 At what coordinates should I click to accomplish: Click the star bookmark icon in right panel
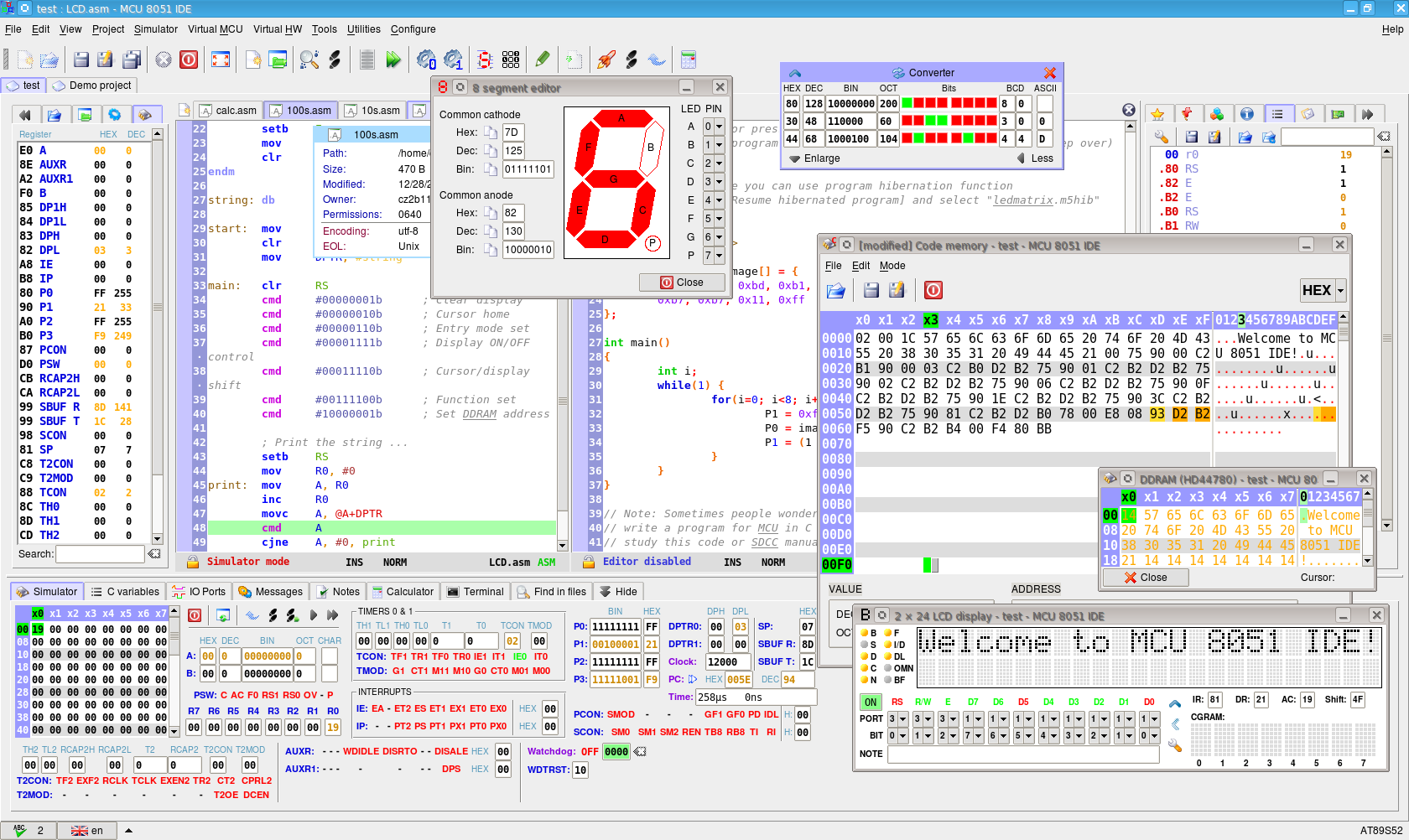(x=1158, y=114)
